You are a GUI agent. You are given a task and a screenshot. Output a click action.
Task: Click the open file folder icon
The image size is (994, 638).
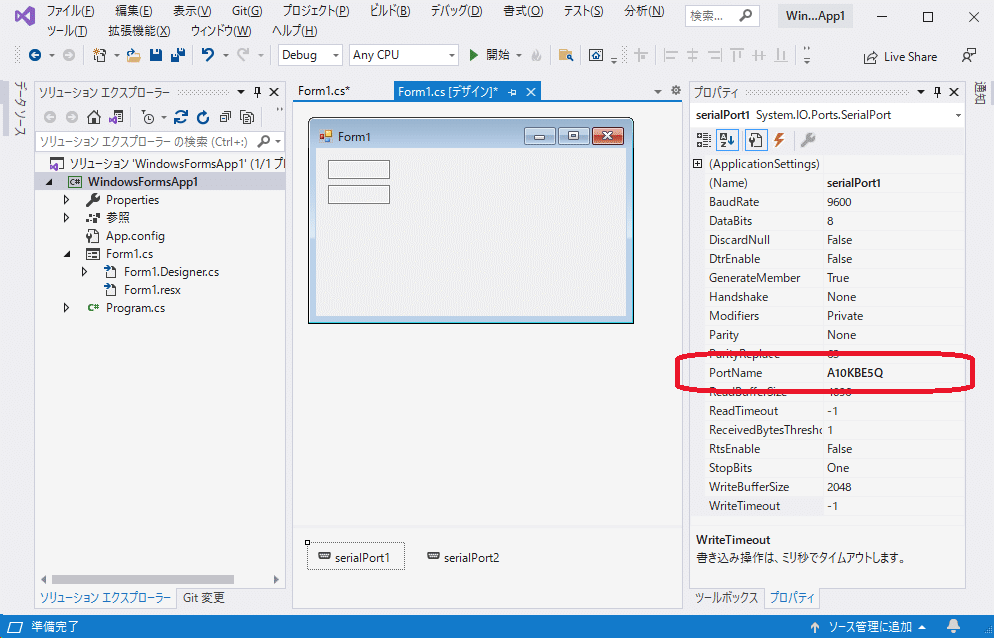(x=133, y=56)
